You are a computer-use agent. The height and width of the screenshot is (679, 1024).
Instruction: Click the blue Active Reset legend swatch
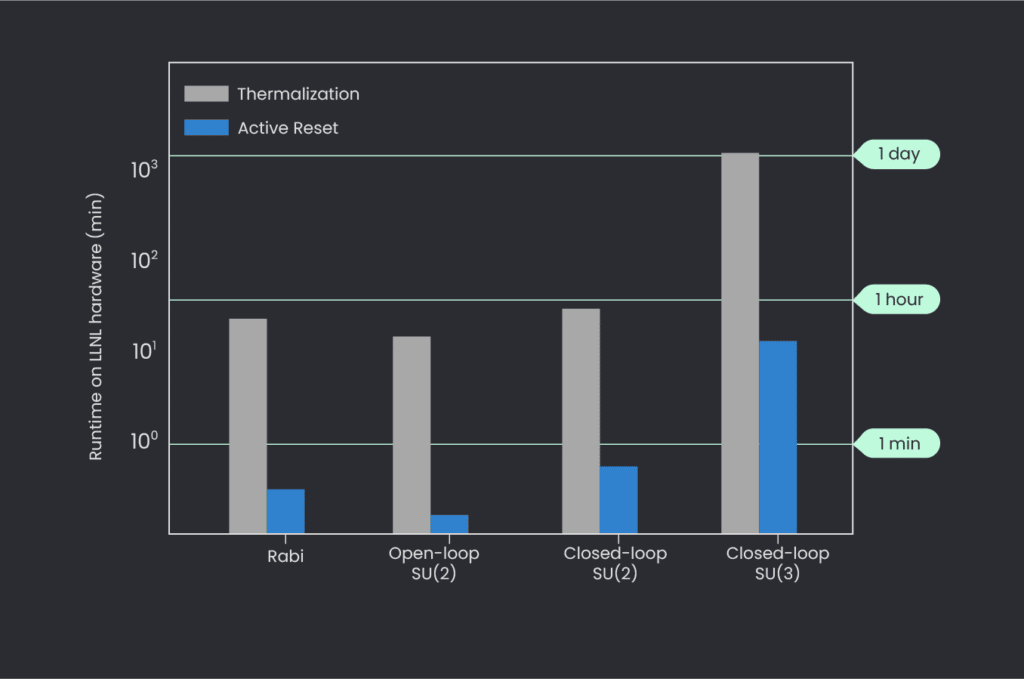point(205,128)
